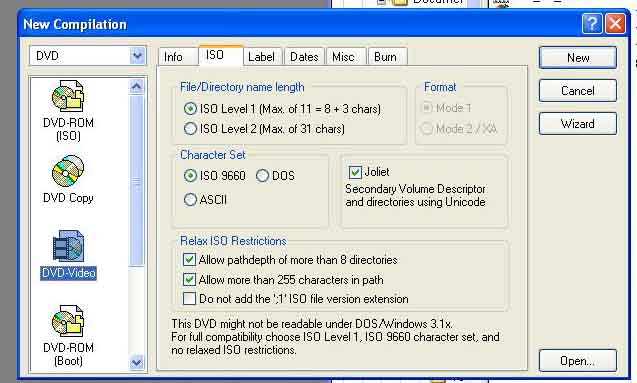
Task: Click the Help question mark button
Action: coord(592,24)
